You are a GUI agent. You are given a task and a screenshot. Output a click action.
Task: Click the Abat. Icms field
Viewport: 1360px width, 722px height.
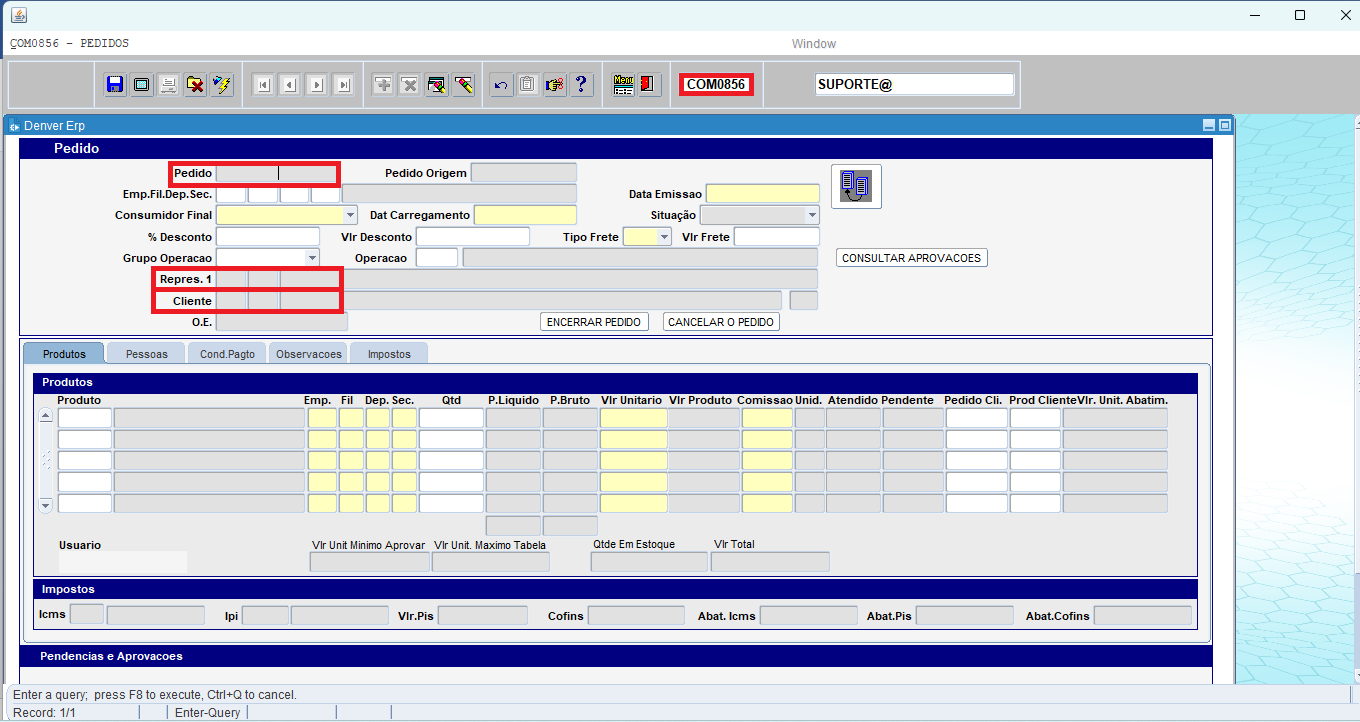click(x=809, y=616)
